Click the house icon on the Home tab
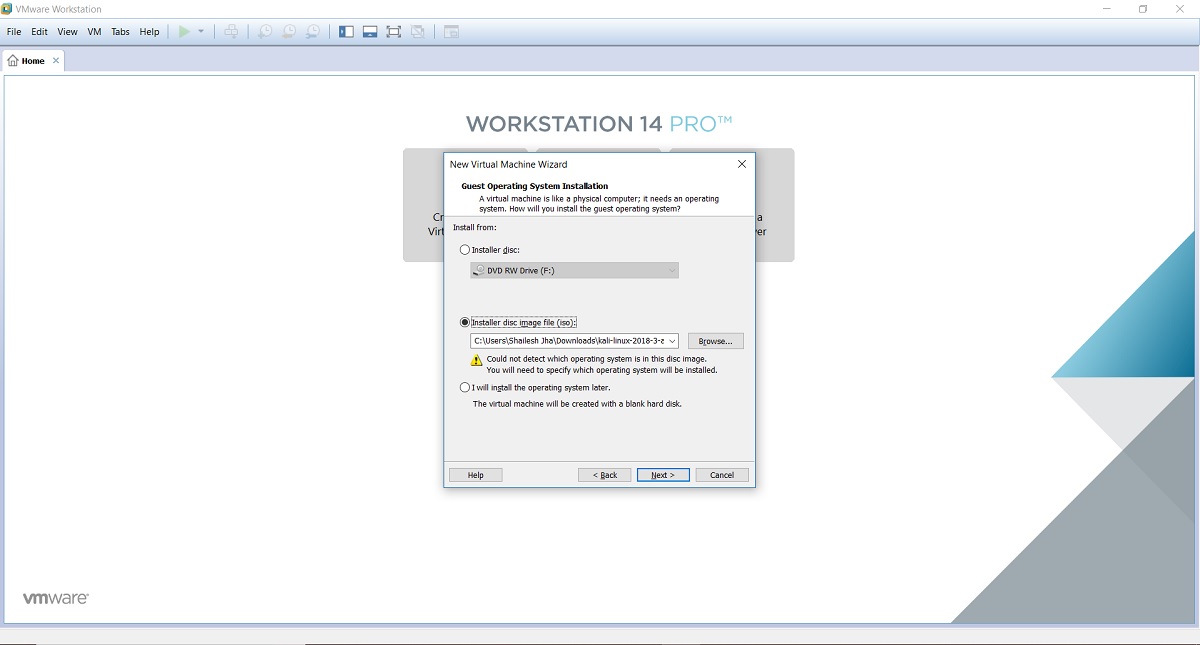Viewport: 1200px width, 645px height. click(13, 61)
